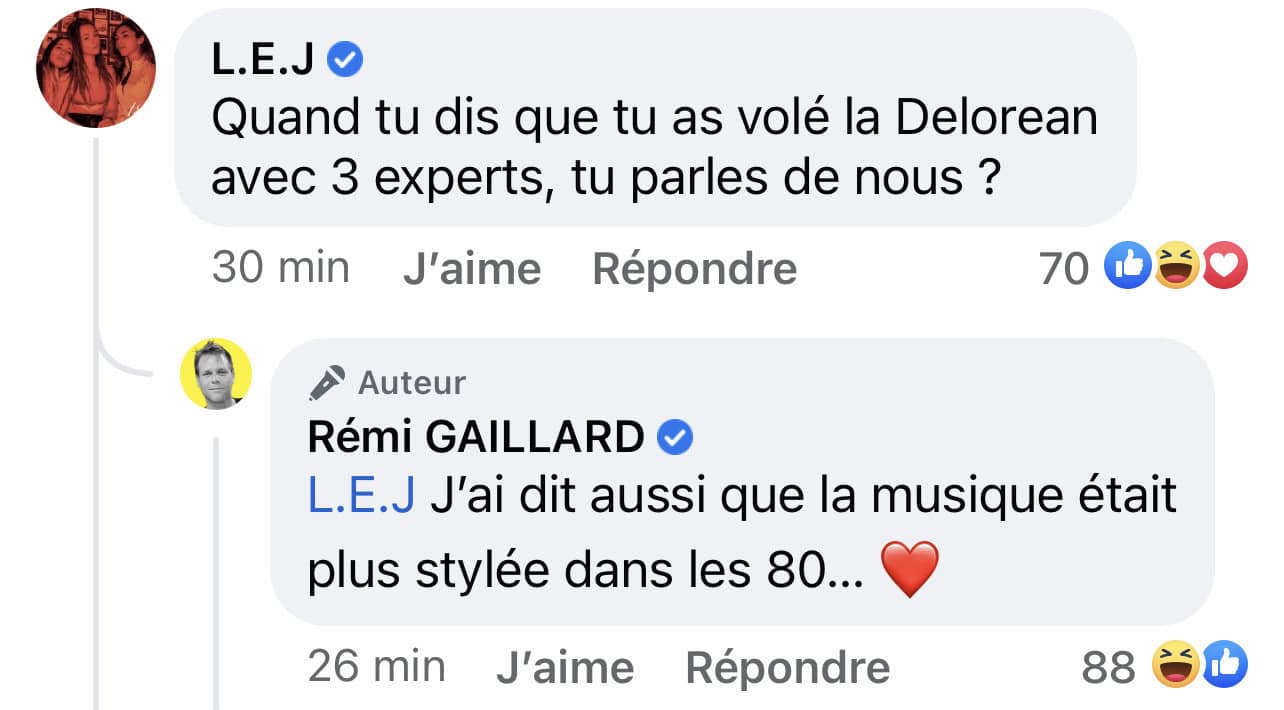Click the laughing reaction on Rémi's reply
Viewport: 1284px width, 710px height.
tap(1176, 665)
